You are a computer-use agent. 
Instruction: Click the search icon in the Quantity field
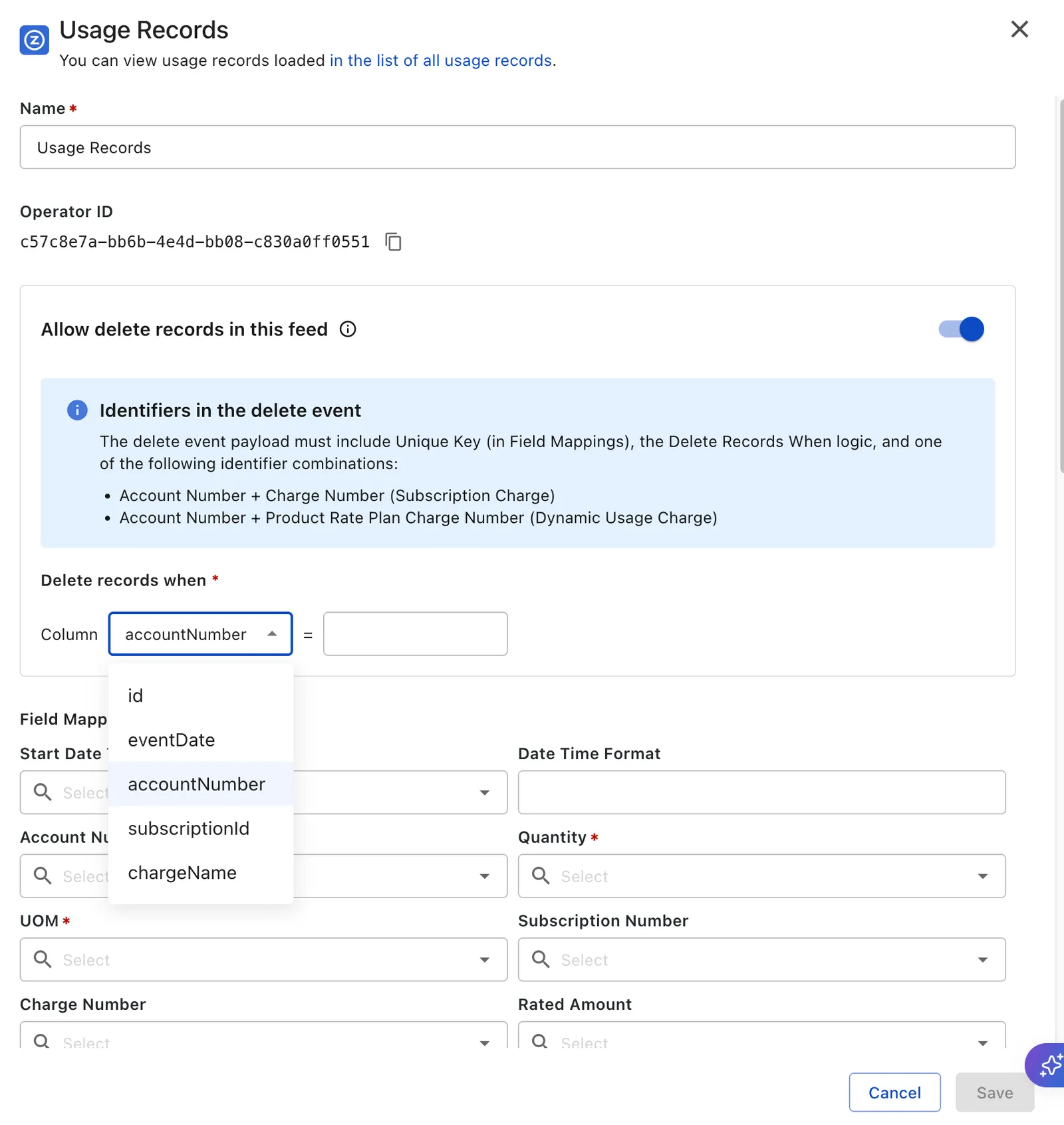pyautogui.click(x=541, y=876)
